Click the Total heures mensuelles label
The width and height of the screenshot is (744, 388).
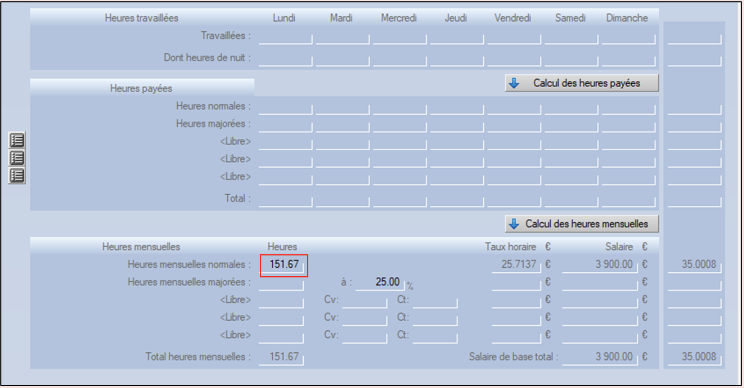click(198, 357)
